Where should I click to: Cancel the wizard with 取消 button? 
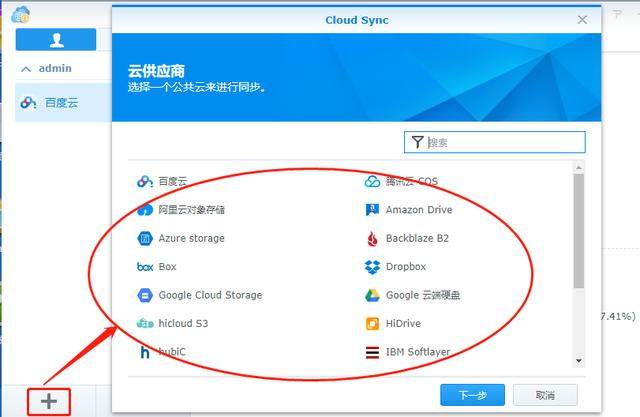545,395
